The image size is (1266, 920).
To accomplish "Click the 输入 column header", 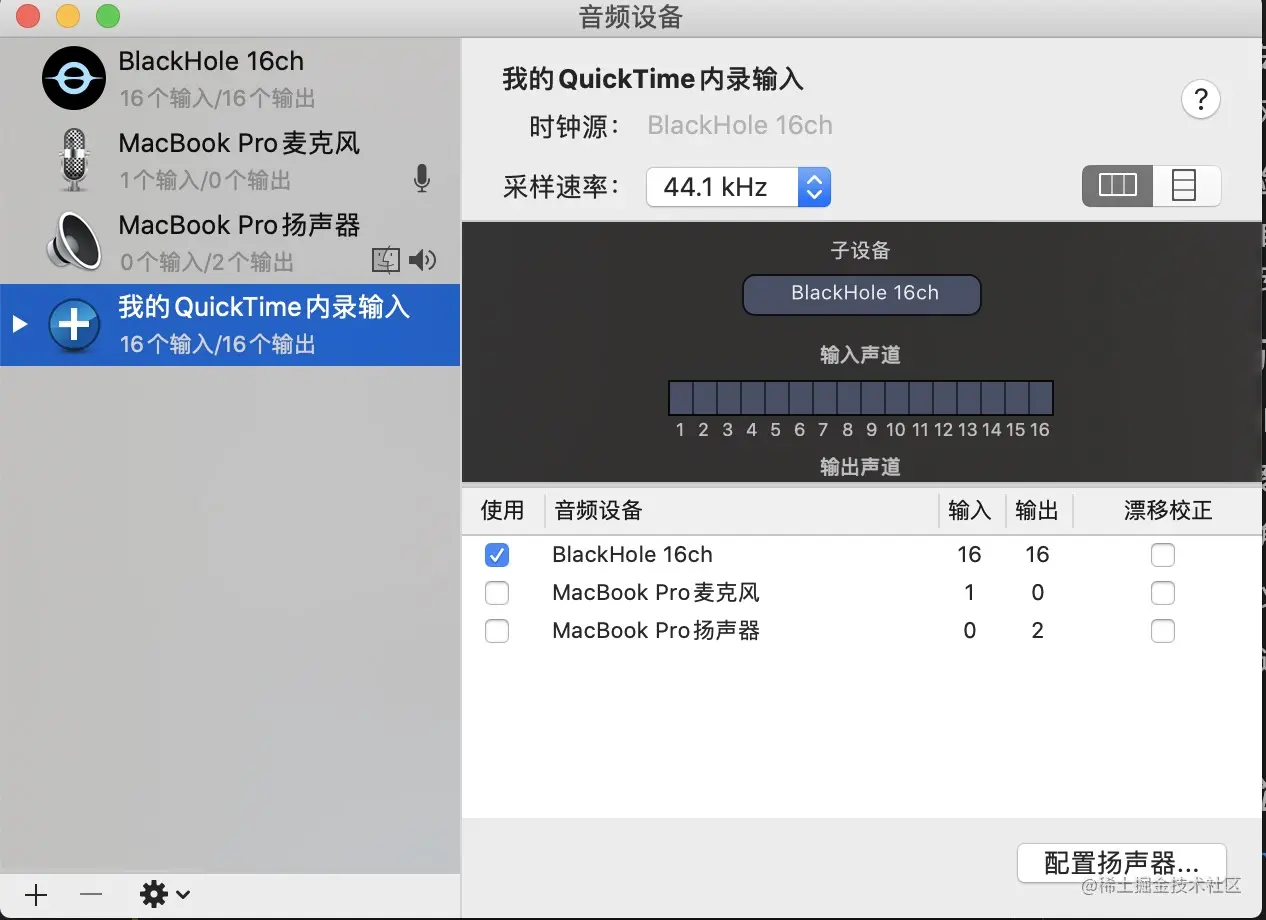I will tap(969, 511).
